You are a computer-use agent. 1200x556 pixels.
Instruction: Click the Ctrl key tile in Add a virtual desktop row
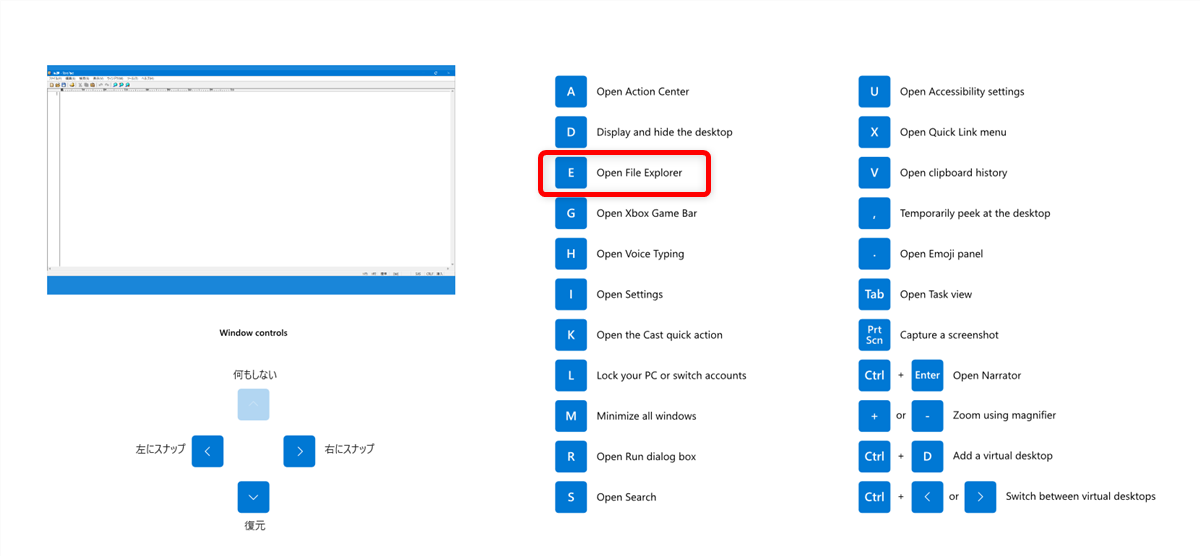click(x=874, y=456)
